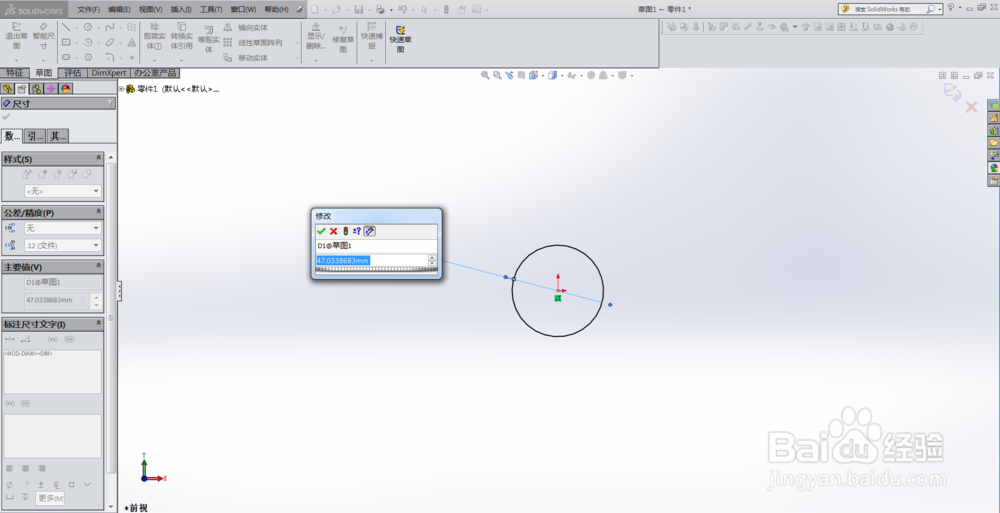The width and height of the screenshot is (1000, 513).
Task: Open the precision dropdown showing .12 (文件)
Action: point(62,245)
